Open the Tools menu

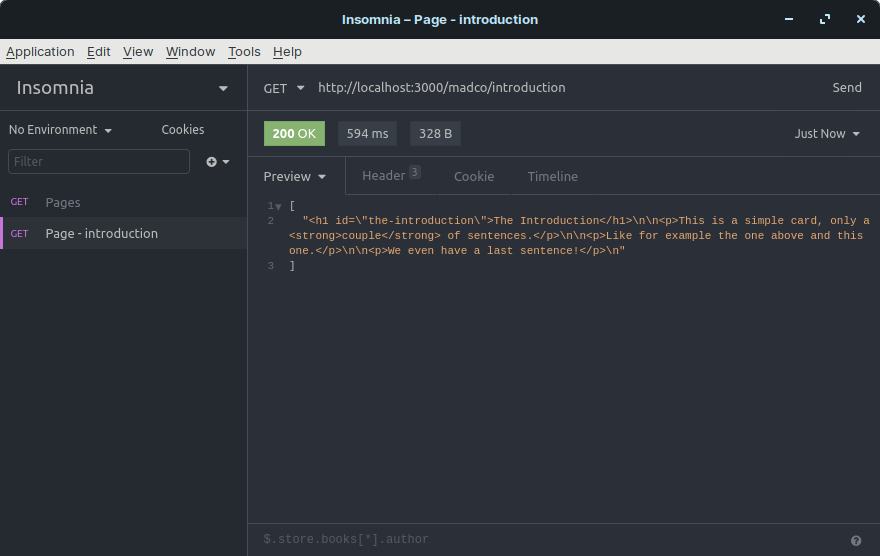tap(244, 52)
